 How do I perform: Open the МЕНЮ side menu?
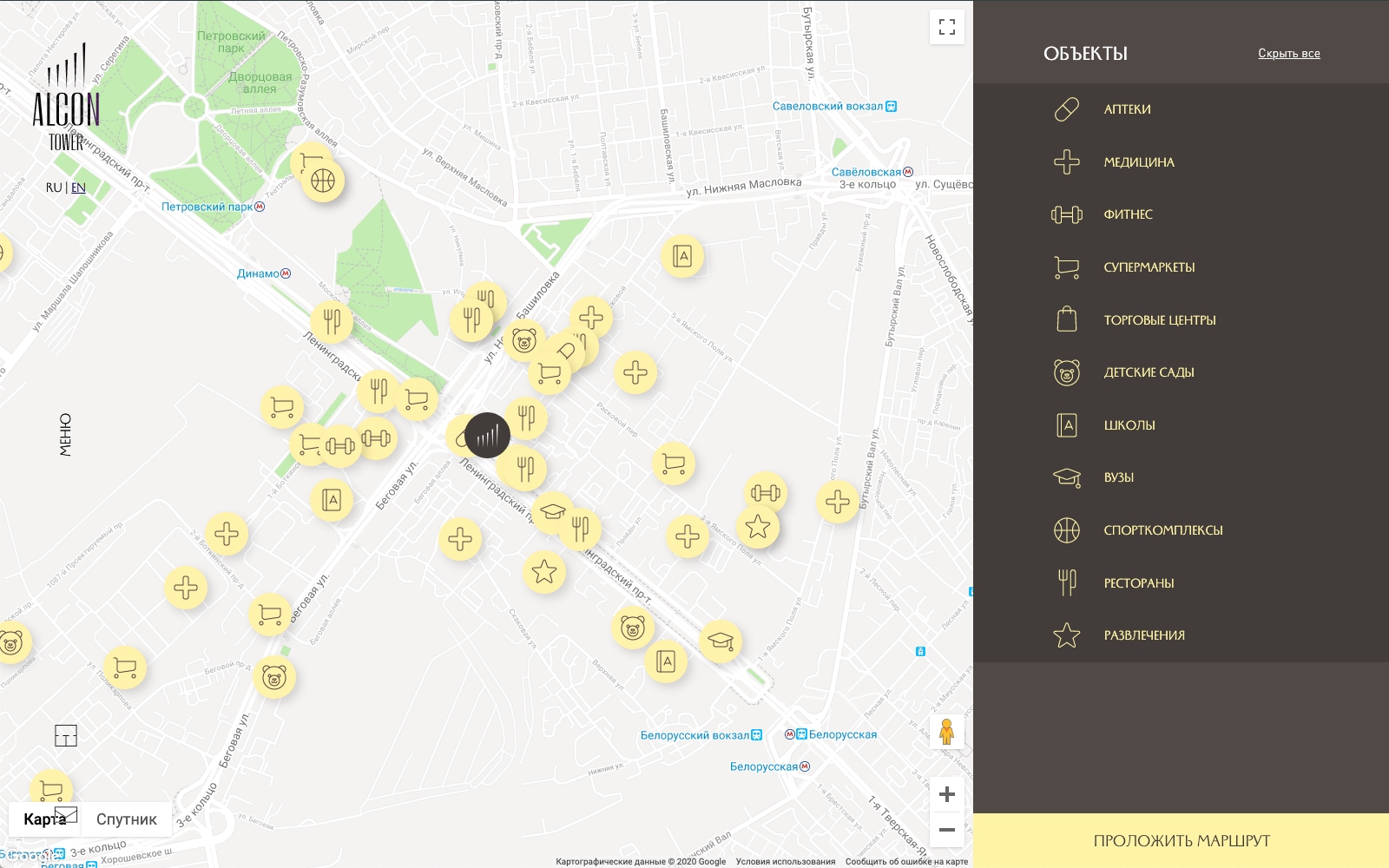66,434
